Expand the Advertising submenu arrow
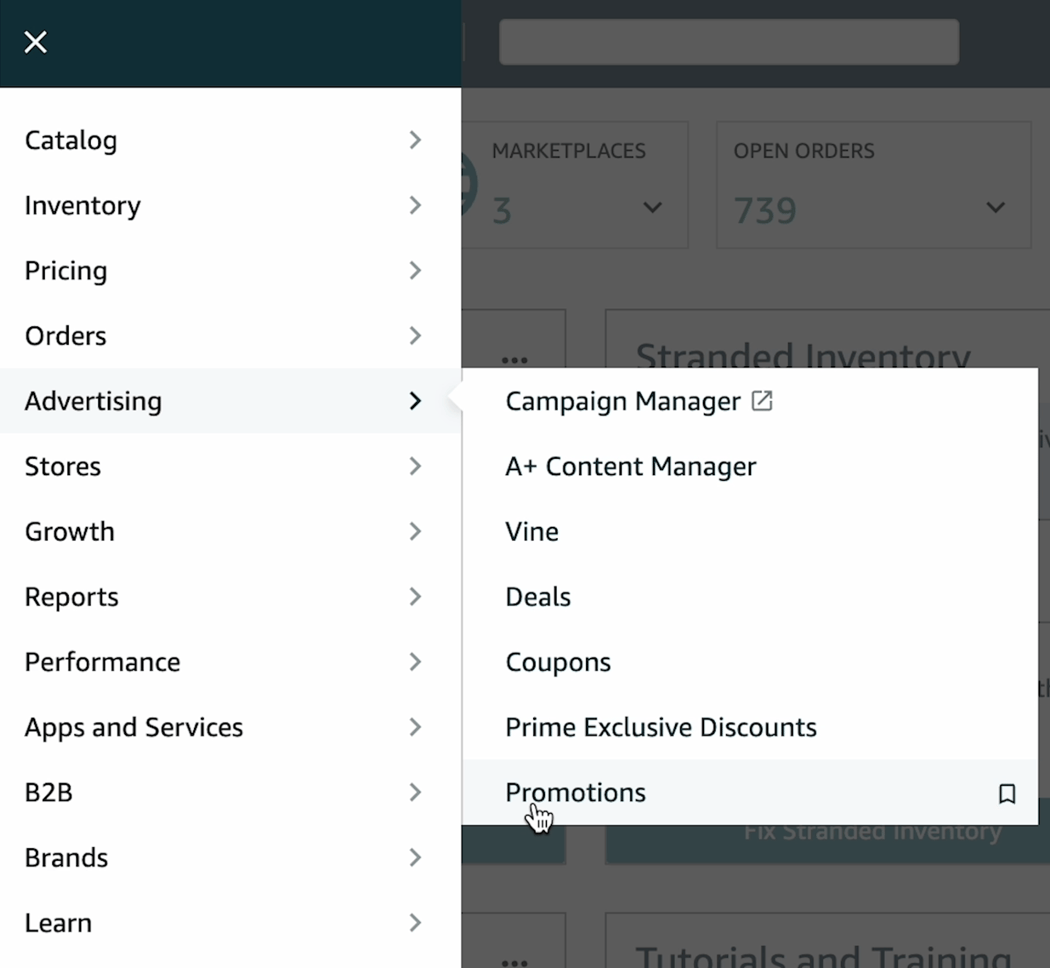 pyautogui.click(x=415, y=401)
